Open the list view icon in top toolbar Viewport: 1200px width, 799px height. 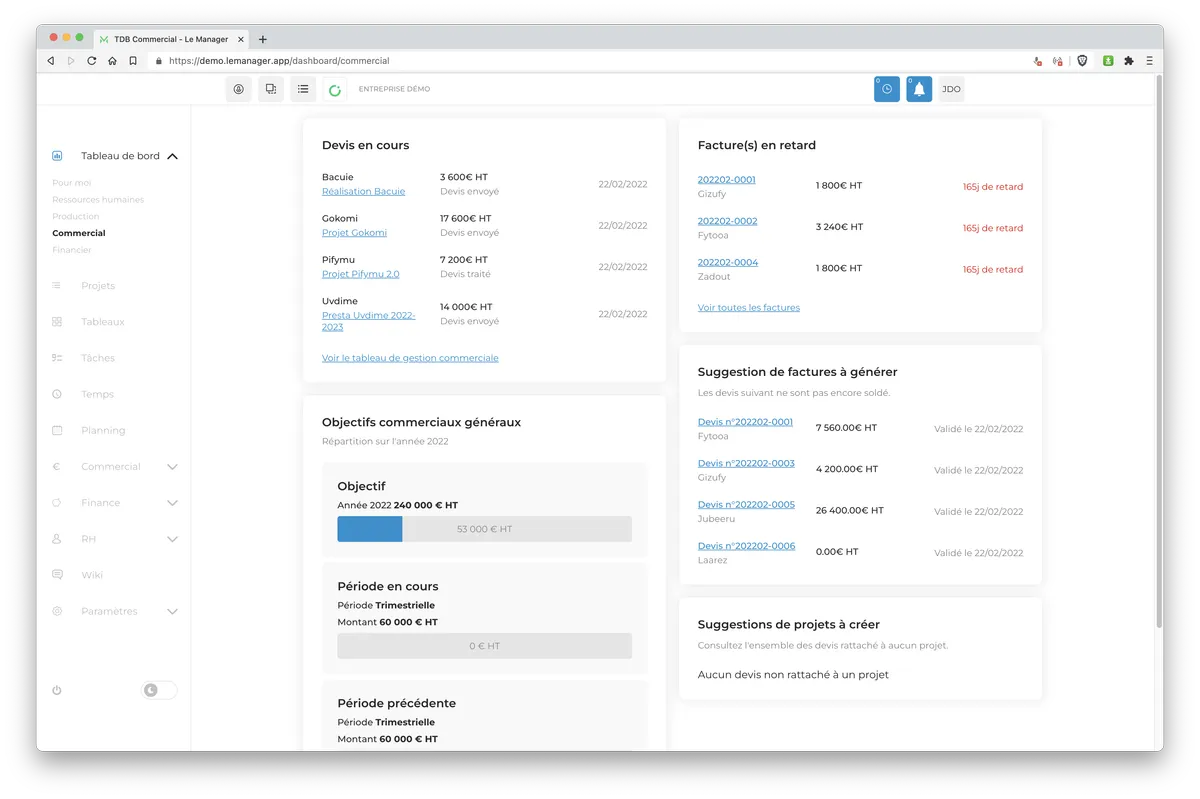tap(303, 89)
